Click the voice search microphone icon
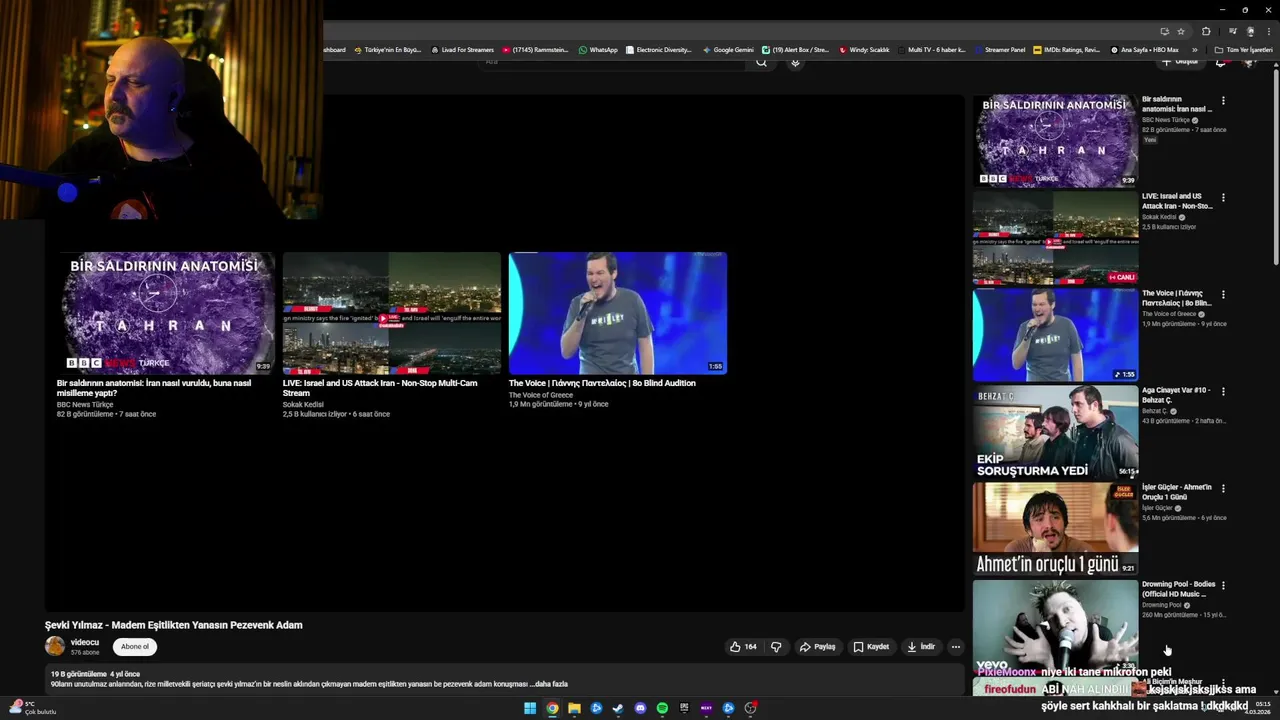The height and width of the screenshot is (720, 1280). pyautogui.click(x=795, y=62)
